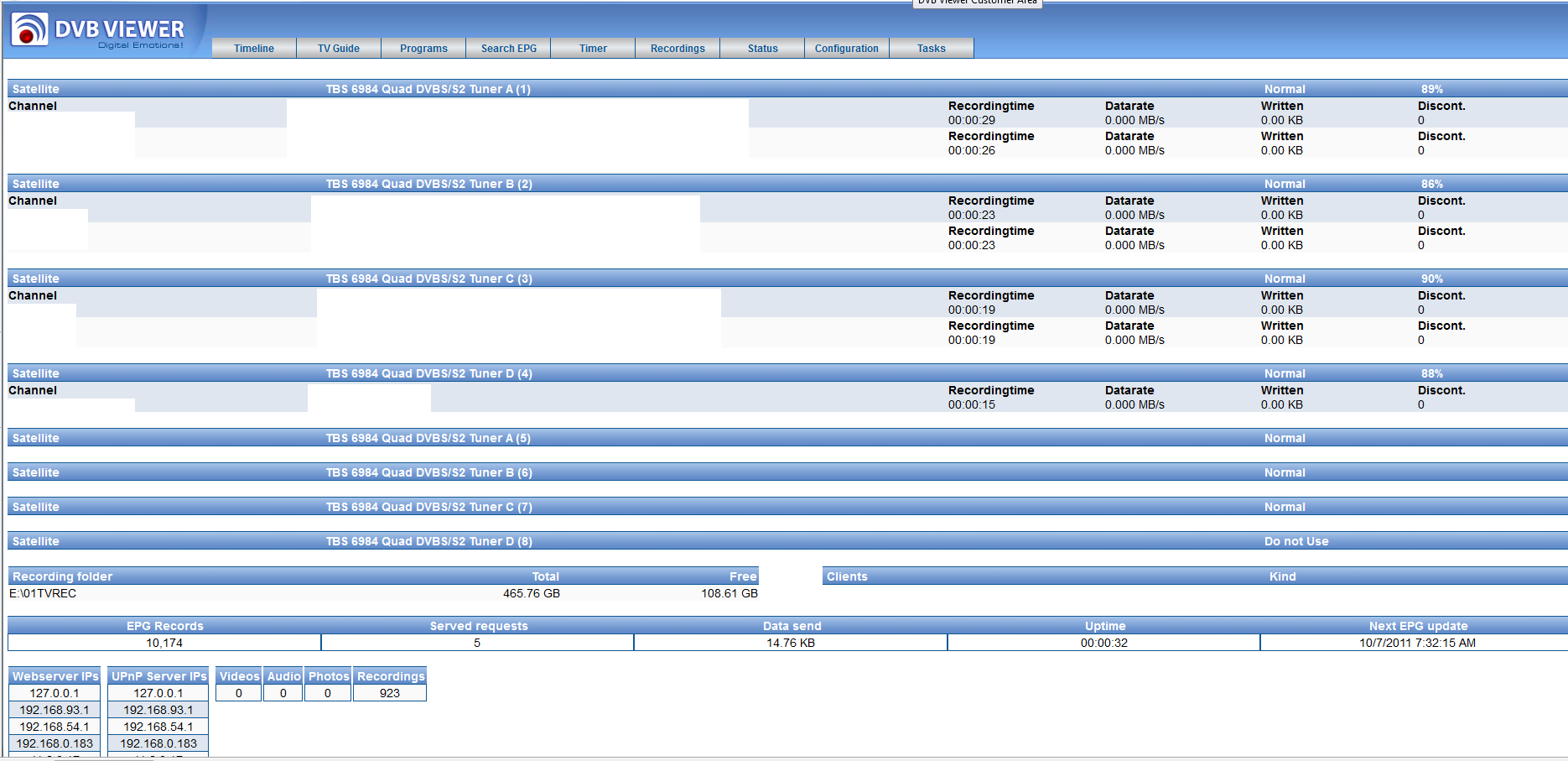Screen dimensions: 1568x761
Task: Click Next EPG update 10/7/2011 7:32:15 AM
Action: [x=1417, y=643]
